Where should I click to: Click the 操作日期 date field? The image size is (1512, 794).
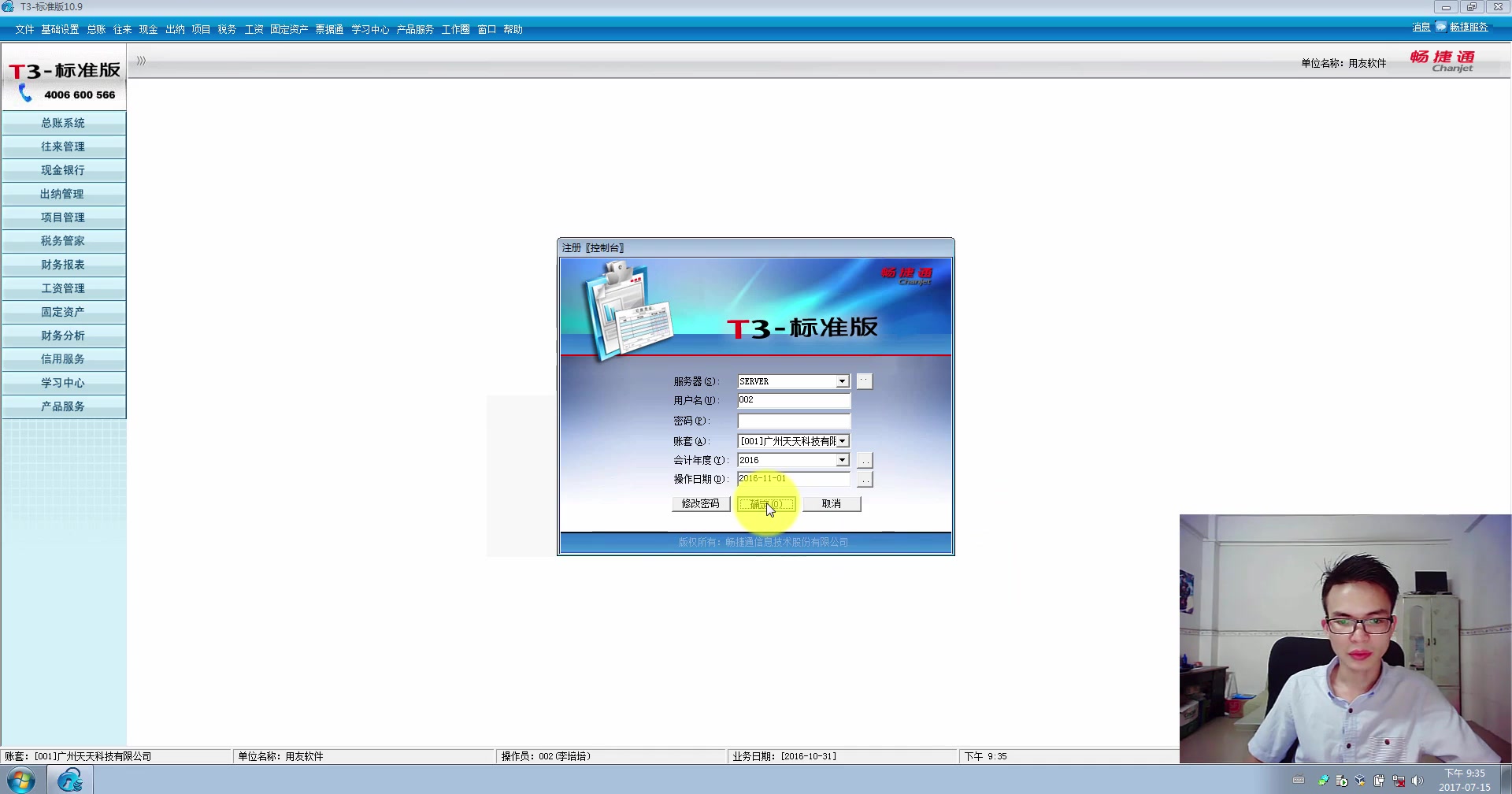(794, 479)
